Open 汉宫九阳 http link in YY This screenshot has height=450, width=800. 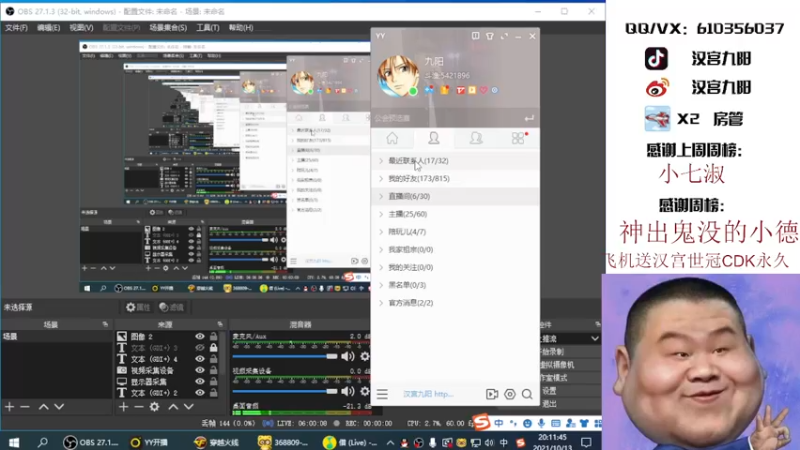[428, 394]
